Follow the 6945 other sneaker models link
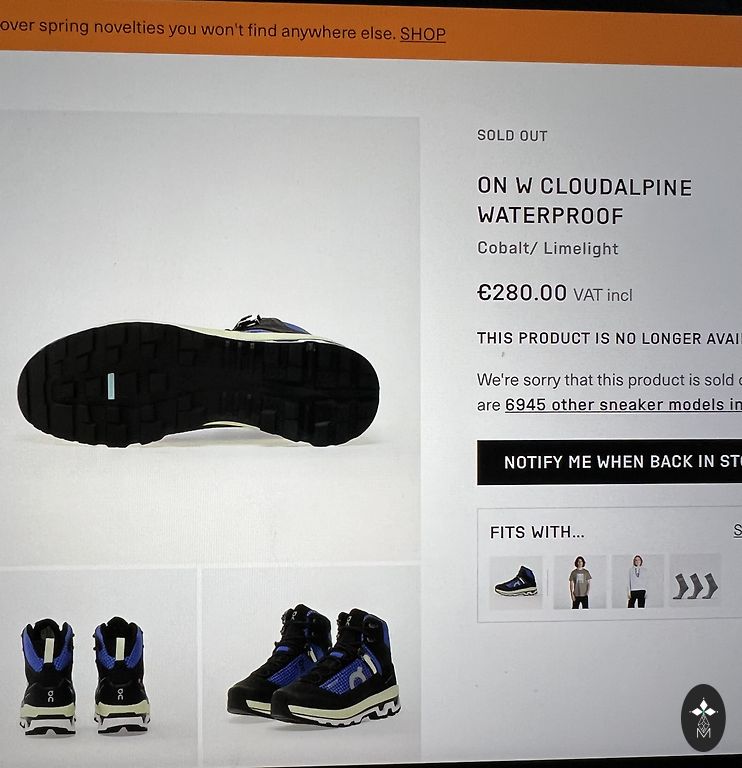Screen dimensions: 742x768 [x=623, y=405]
